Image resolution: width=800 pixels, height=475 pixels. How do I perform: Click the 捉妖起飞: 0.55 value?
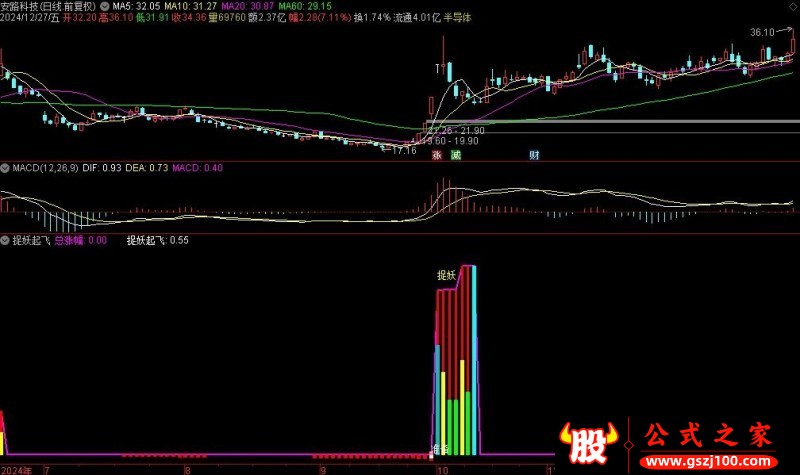point(158,240)
